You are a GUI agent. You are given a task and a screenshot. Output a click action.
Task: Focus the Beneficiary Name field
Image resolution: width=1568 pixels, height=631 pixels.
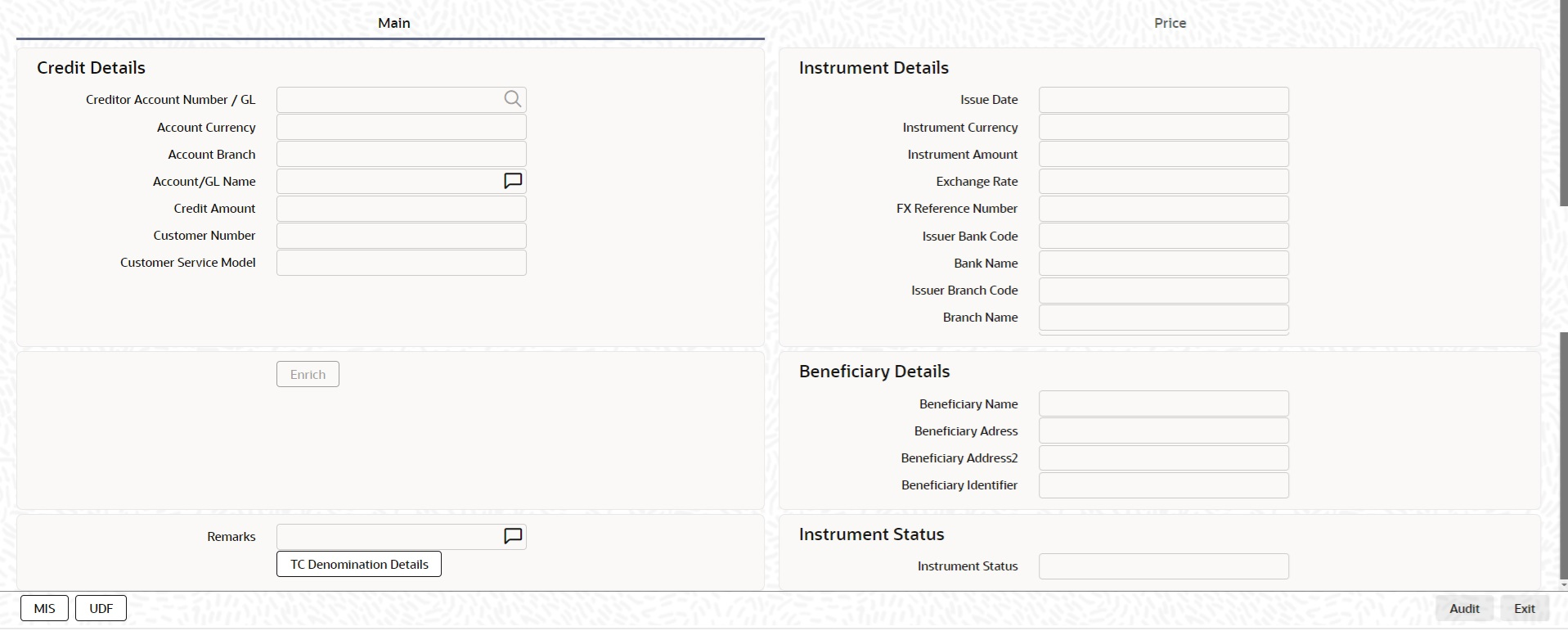coord(1164,403)
